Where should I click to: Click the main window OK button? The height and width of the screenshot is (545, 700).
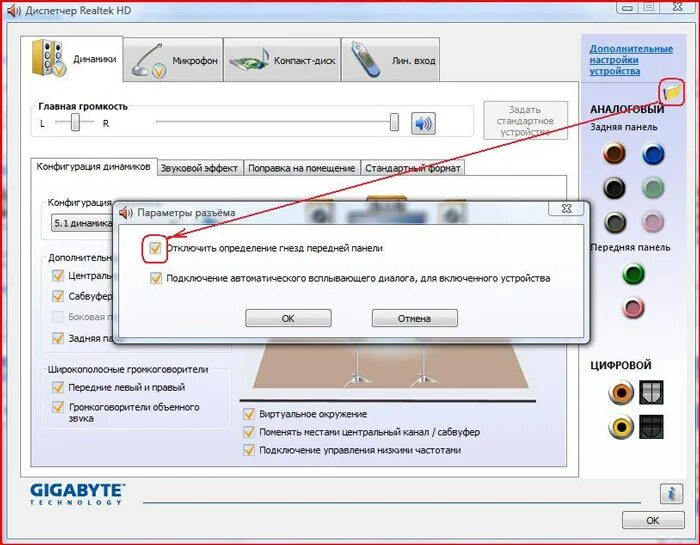pyautogui.click(x=653, y=520)
